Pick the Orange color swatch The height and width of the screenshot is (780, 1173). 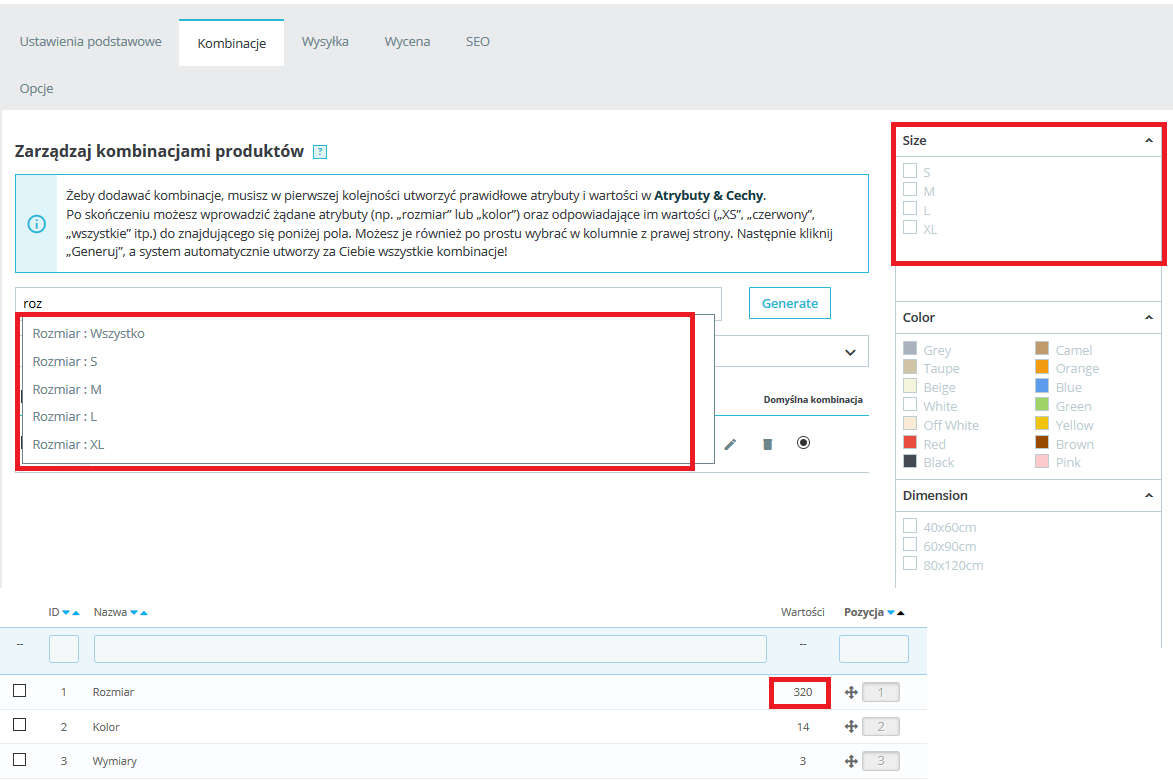(1042, 366)
